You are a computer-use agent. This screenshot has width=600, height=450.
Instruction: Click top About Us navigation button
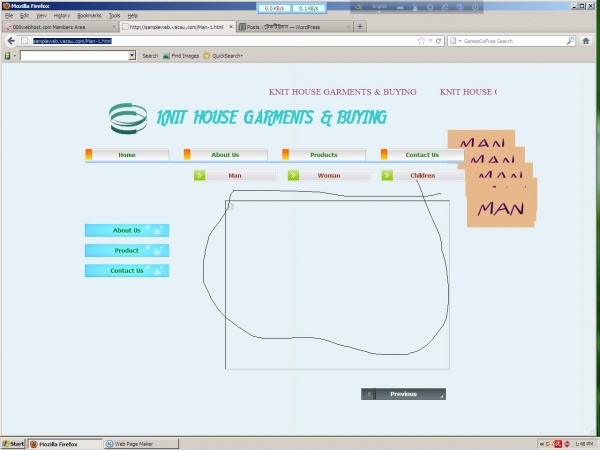(225, 155)
